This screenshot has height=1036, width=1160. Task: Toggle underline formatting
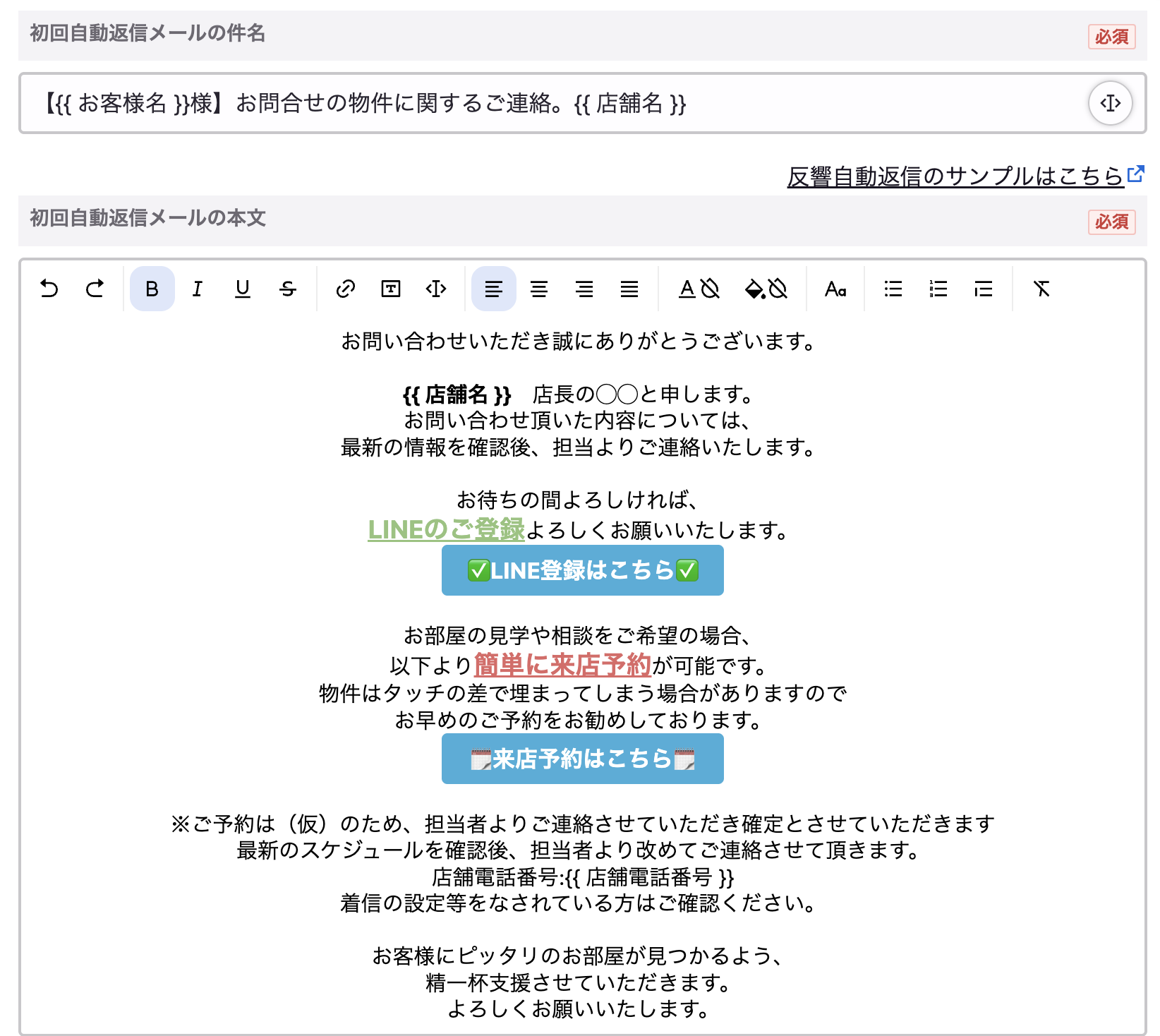pos(243,289)
